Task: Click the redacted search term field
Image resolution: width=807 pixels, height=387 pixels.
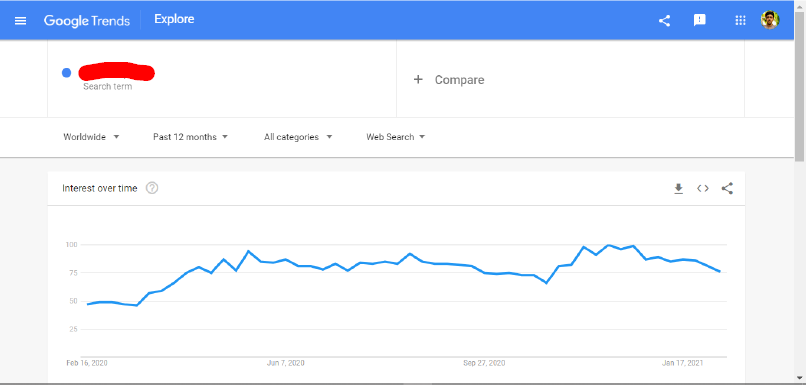Action: pos(116,72)
